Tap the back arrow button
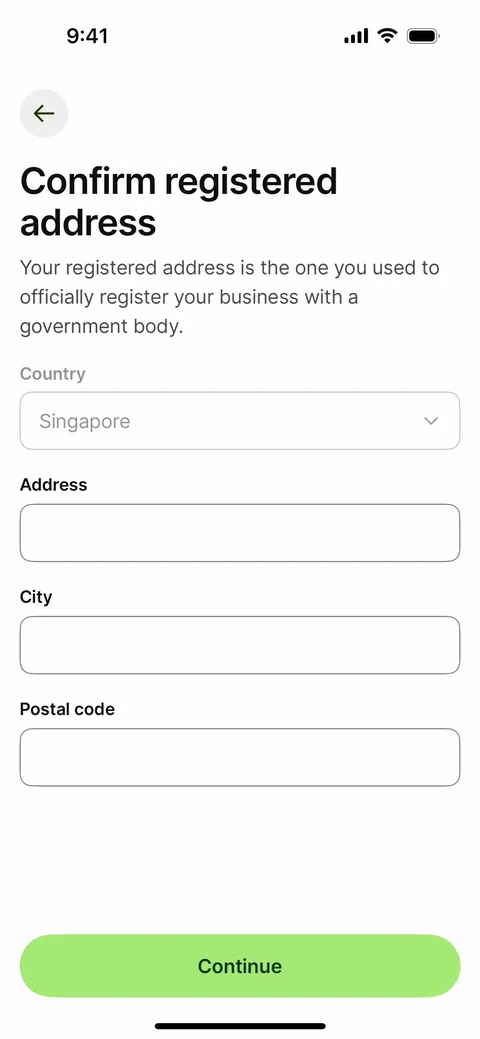The width and height of the screenshot is (480, 1039). [44, 113]
